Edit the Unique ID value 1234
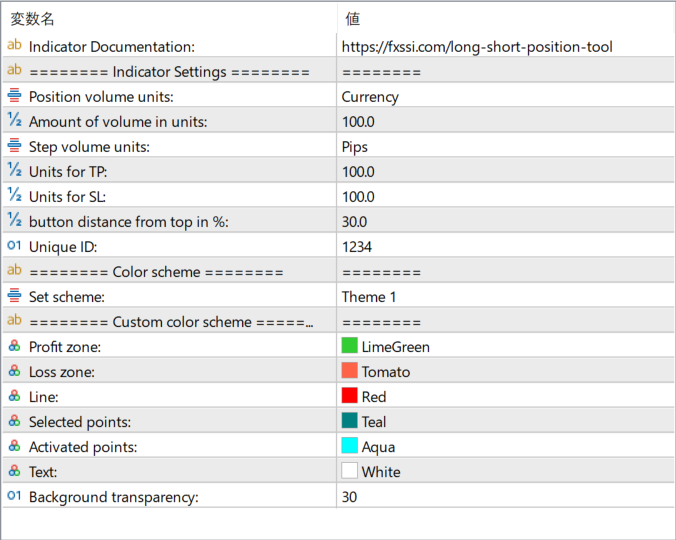 pos(357,247)
